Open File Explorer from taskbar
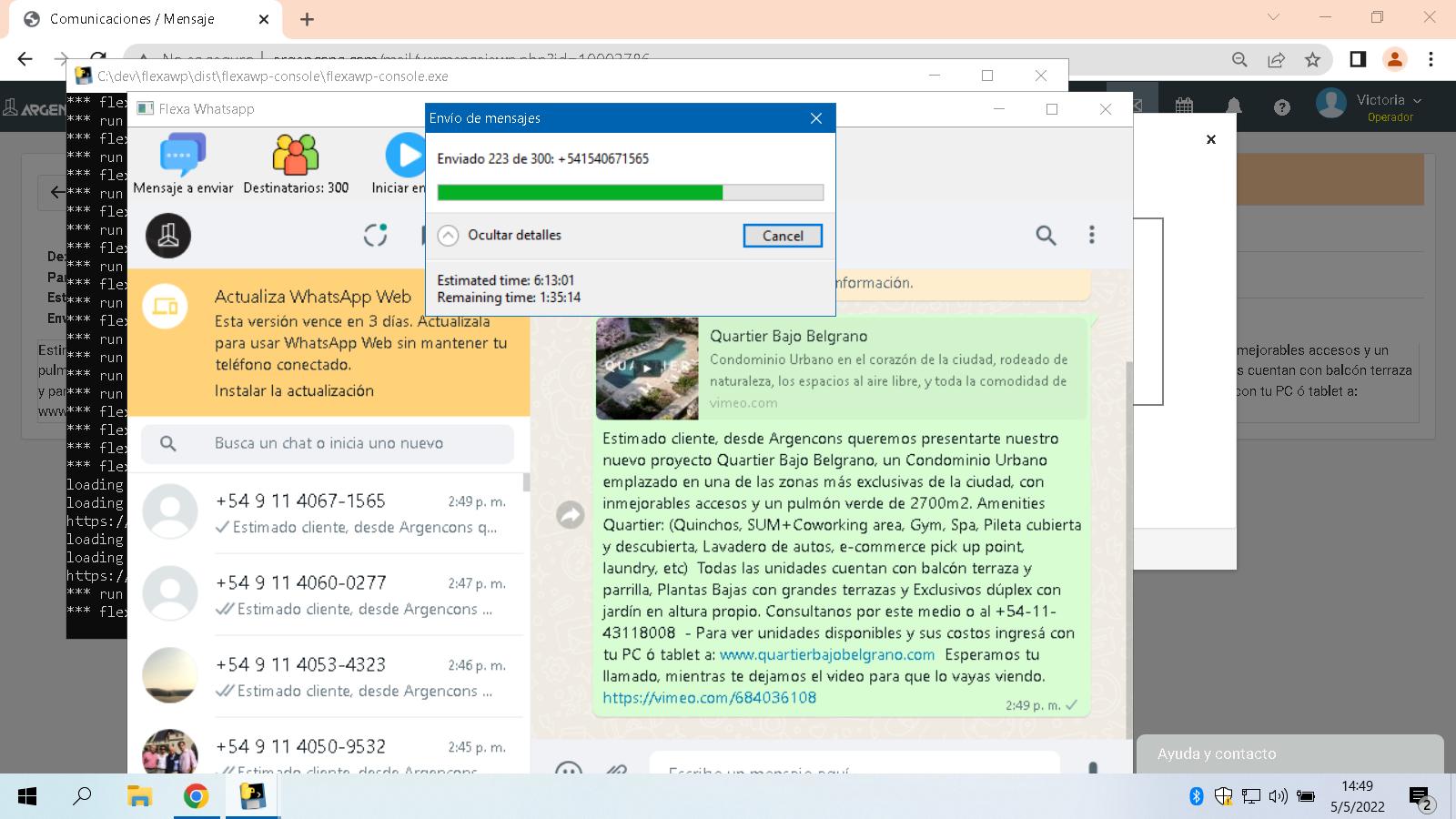The image size is (1456, 819). coord(139,797)
